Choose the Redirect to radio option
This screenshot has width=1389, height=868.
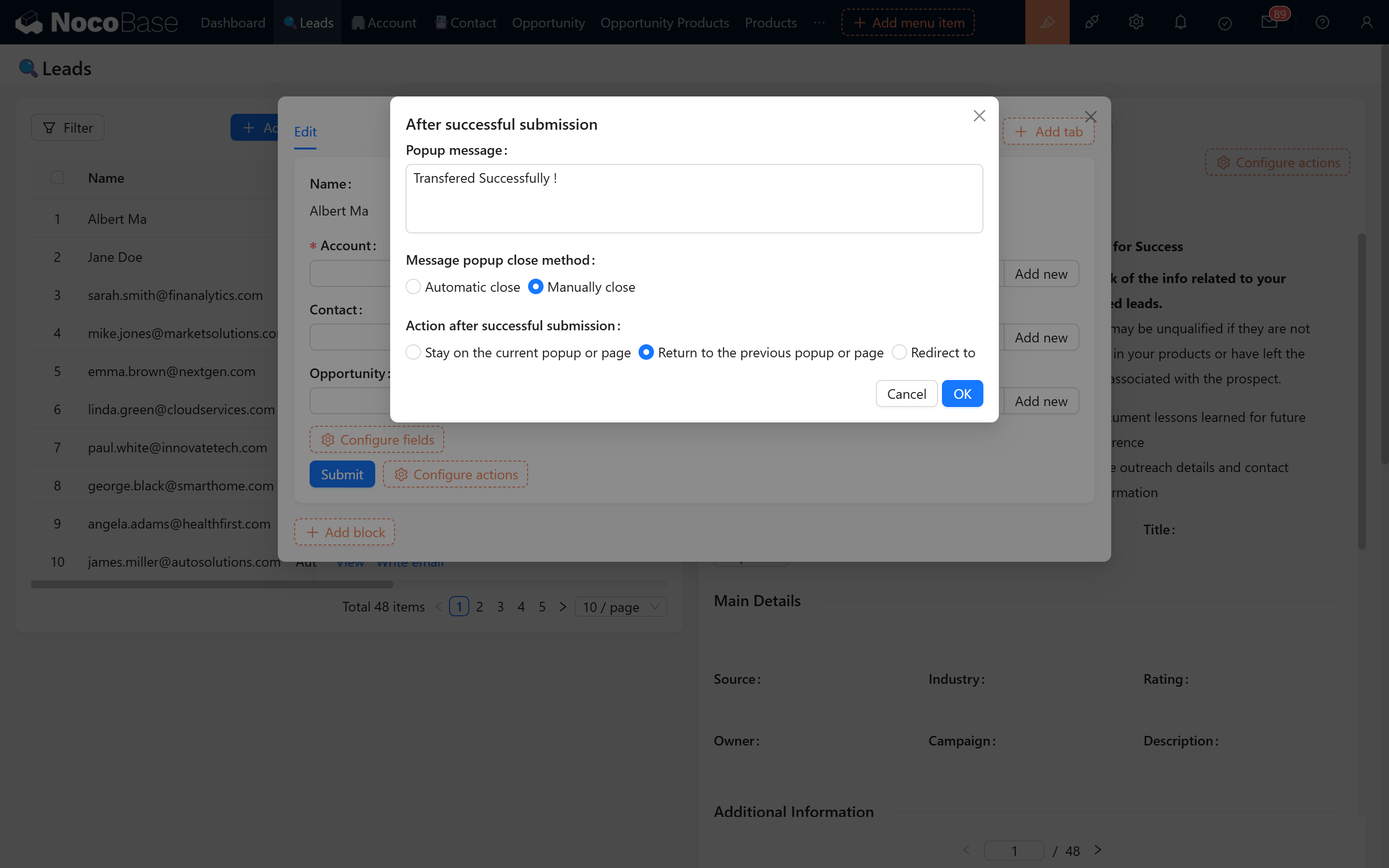pyautogui.click(x=899, y=352)
